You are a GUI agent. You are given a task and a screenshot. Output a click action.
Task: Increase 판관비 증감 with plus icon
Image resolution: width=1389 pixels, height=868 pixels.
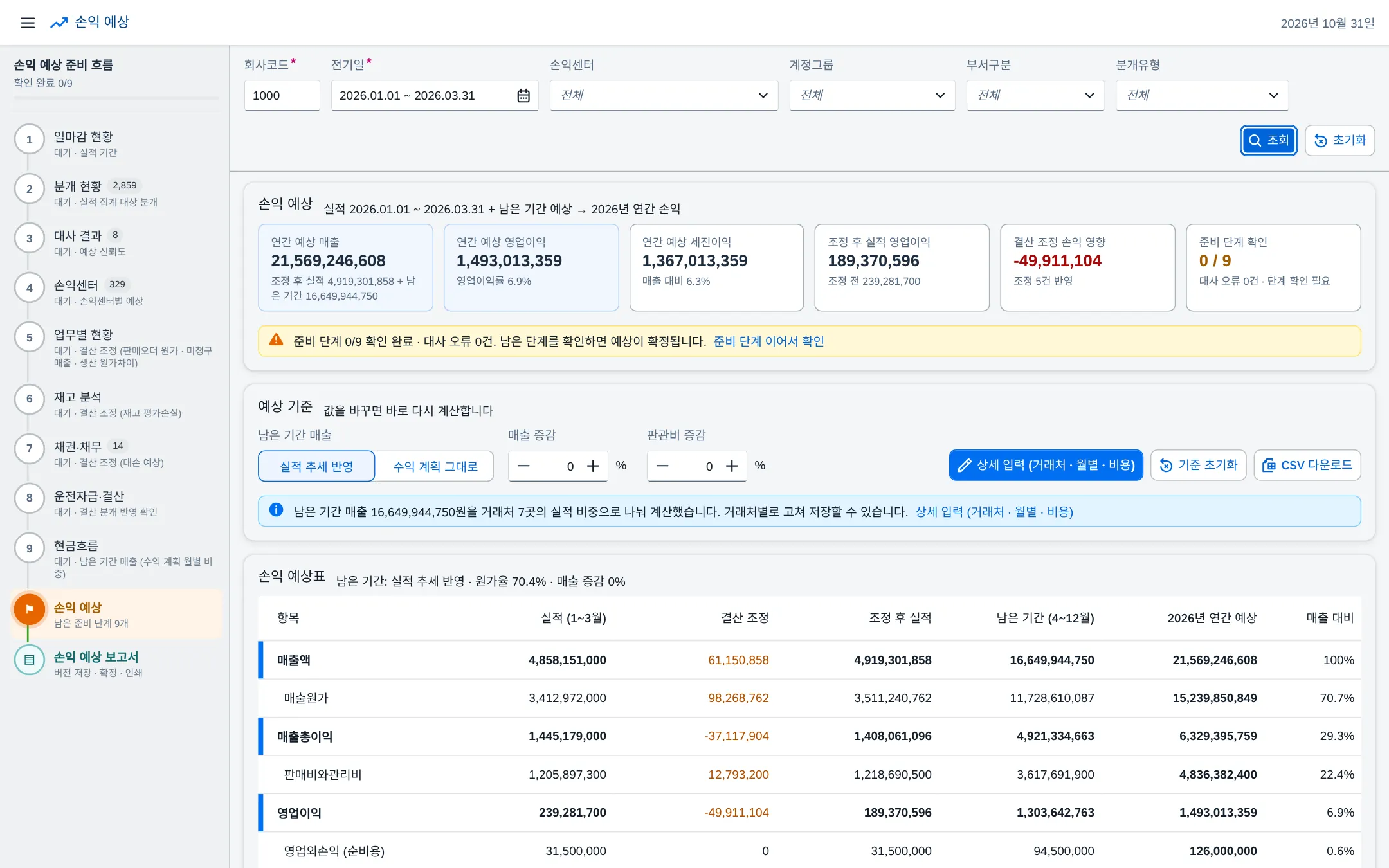[732, 466]
